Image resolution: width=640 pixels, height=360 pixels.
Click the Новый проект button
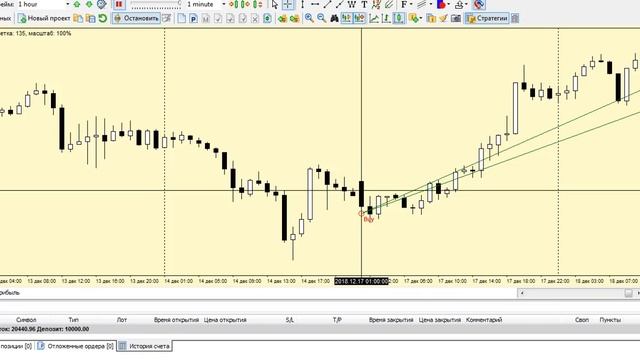coord(44,18)
